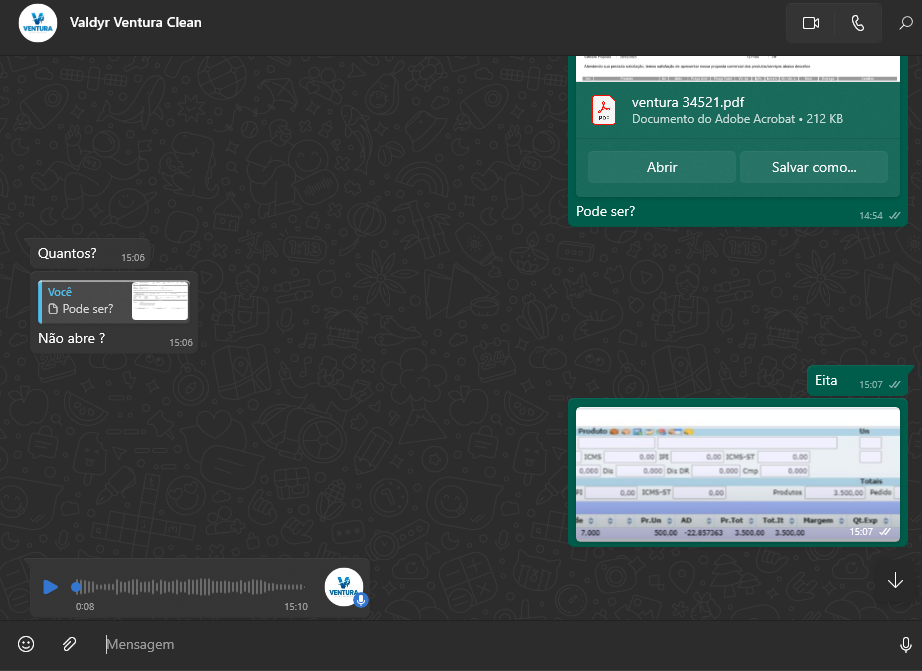
Task: Click Abrir to open the PDF
Action: (661, 167)
